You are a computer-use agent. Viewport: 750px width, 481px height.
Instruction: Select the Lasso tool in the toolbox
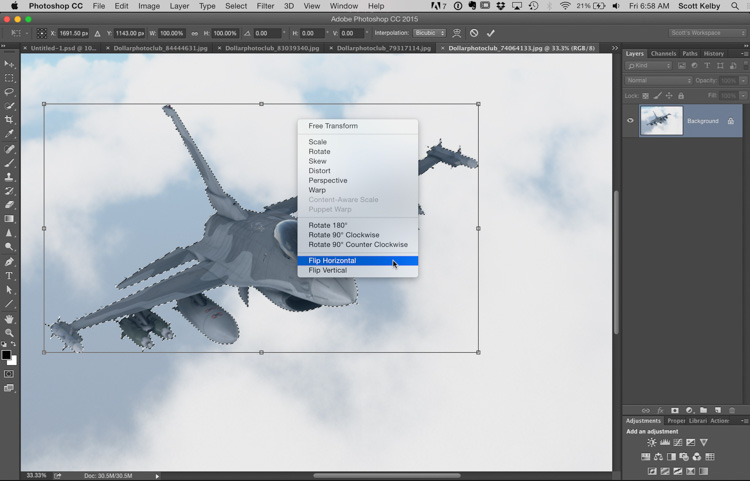[x=10, y=92]
